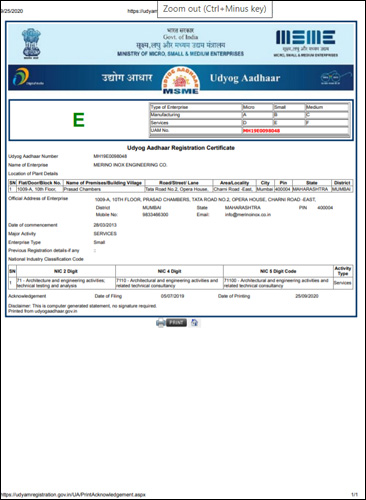366x500 pixels.
Task: Click the Zoom out tooltip box
Action: [215, 9]
